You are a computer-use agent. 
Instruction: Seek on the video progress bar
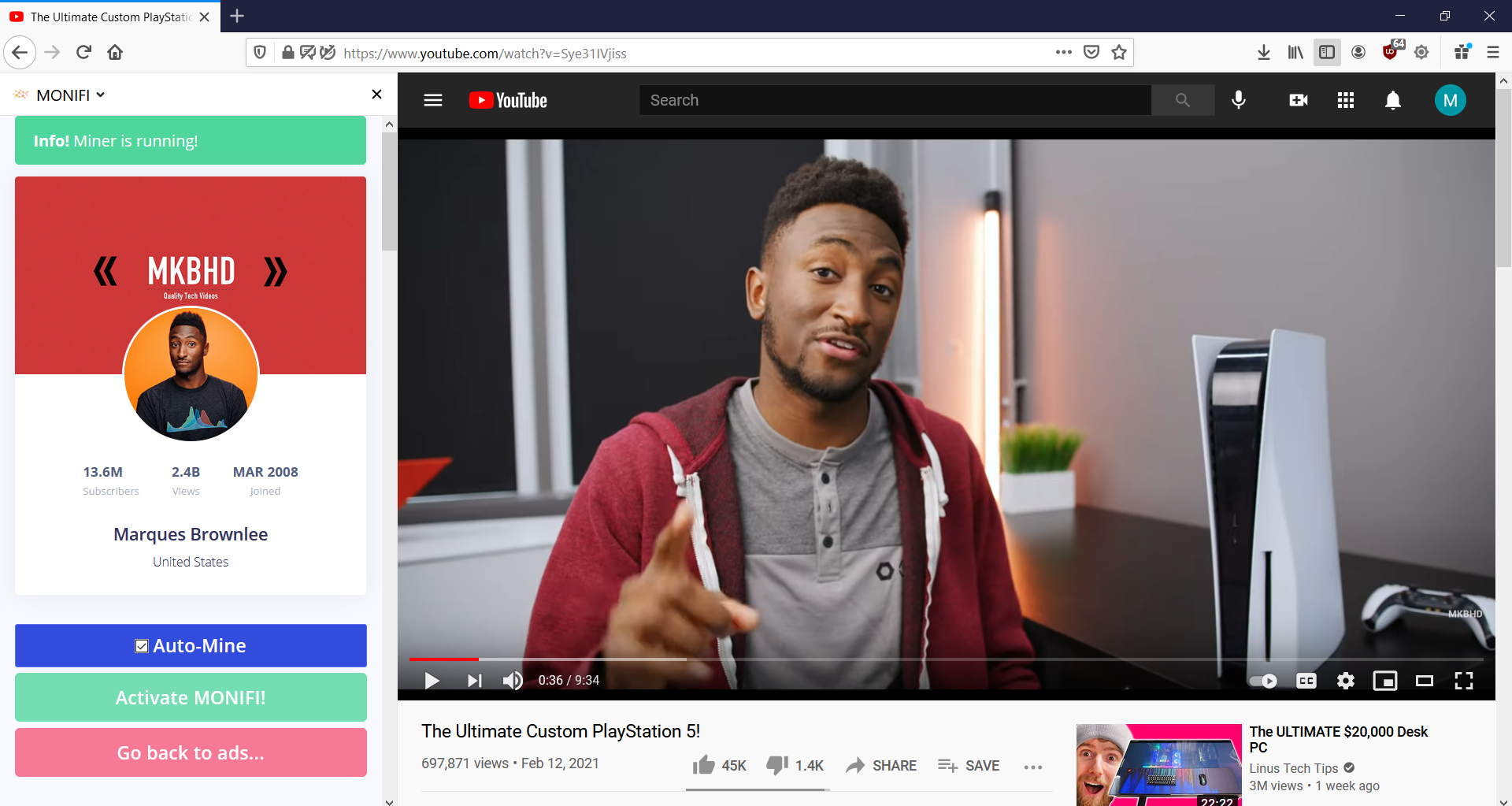pos(946,659)
